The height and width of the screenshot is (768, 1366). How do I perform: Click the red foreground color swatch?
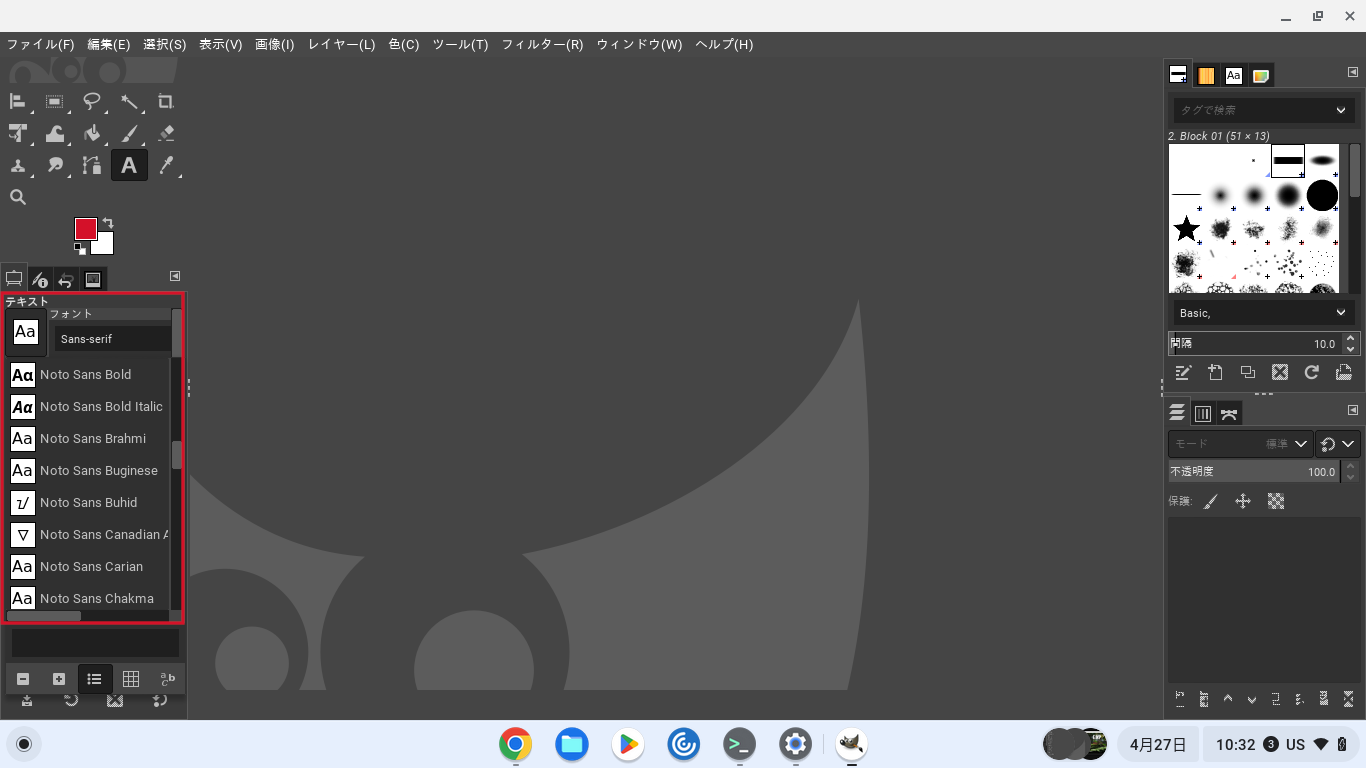click(x=85, y=229)
